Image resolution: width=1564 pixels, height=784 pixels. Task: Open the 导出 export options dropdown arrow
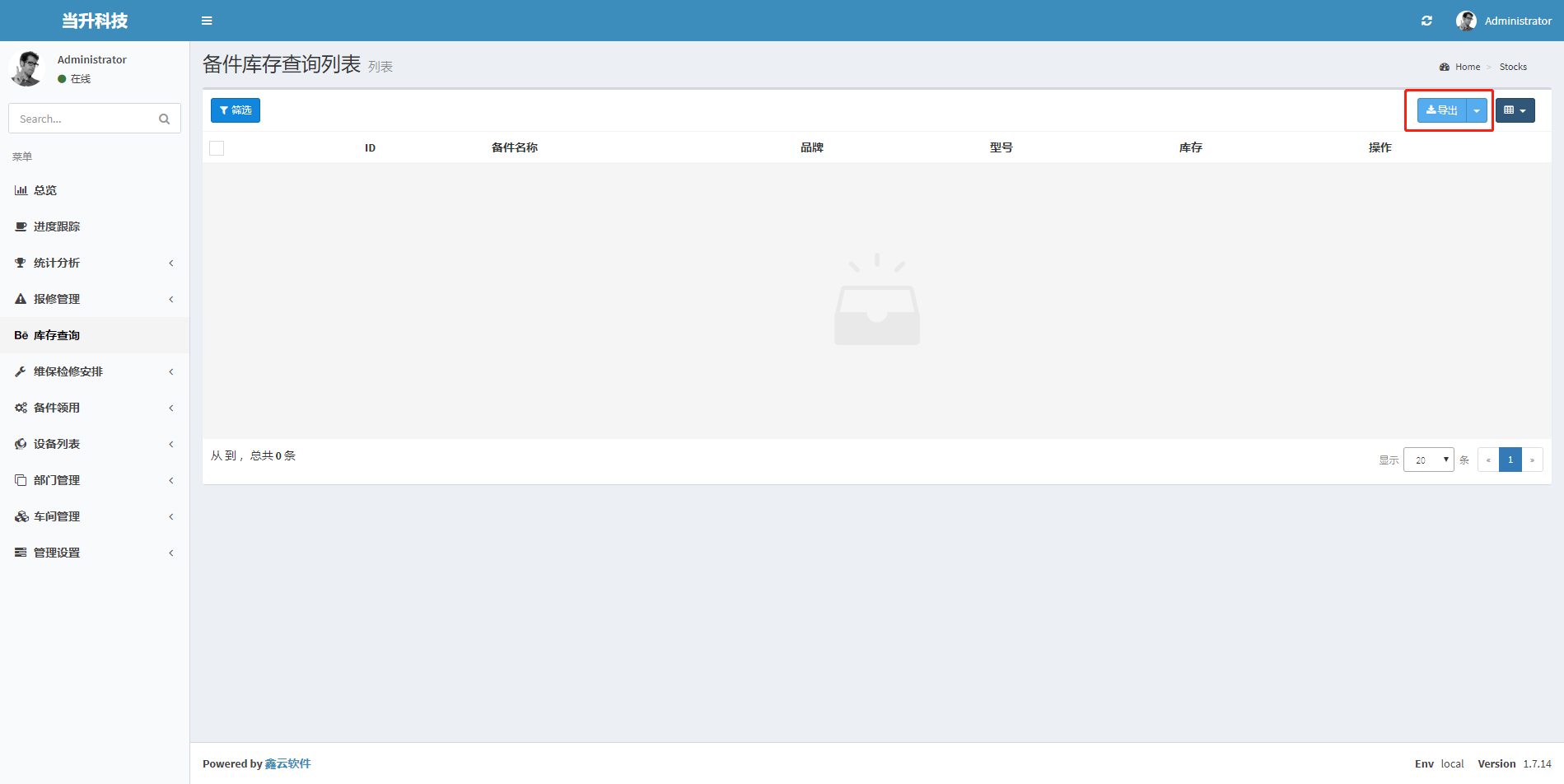tap(1477, 110)
